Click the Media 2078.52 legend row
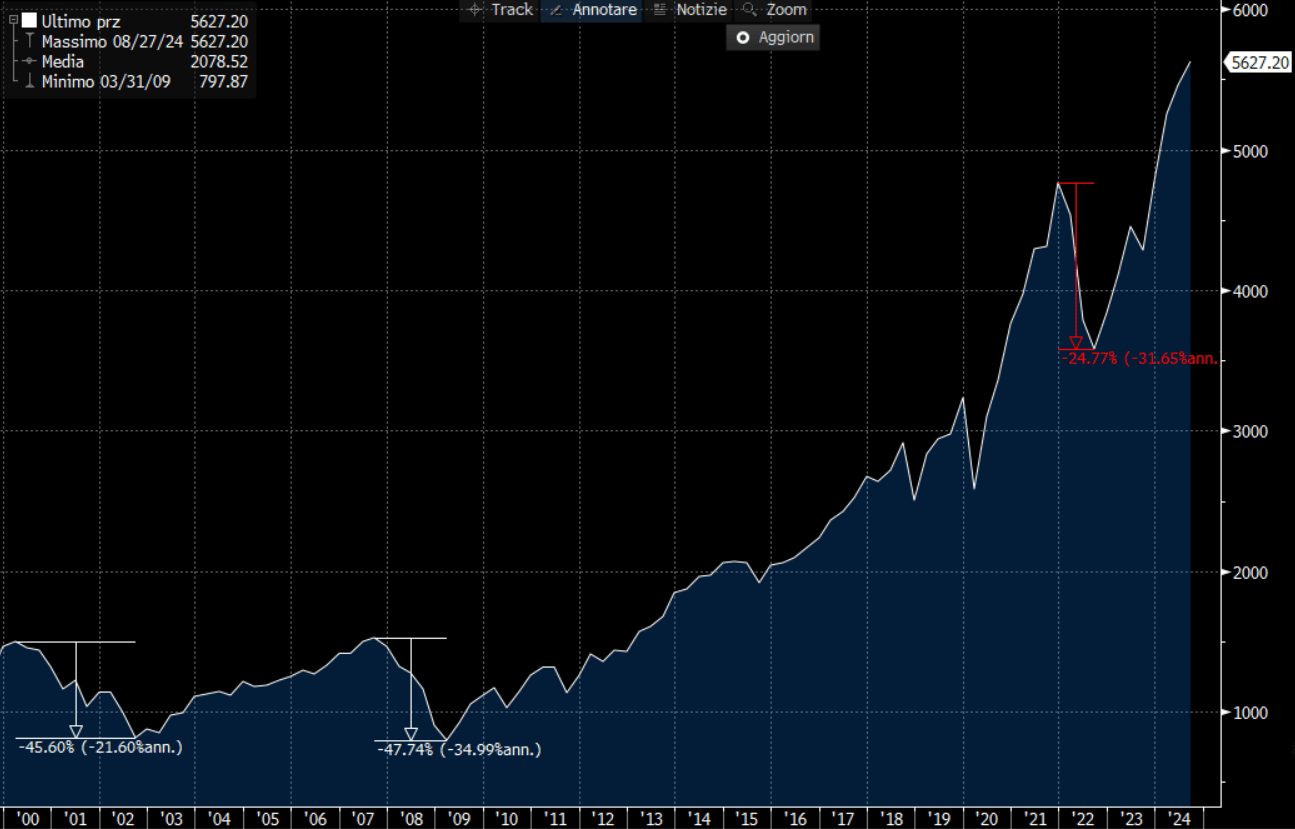Image resolution: width=1295 pixels, height=829 pixels. point(130,62)
